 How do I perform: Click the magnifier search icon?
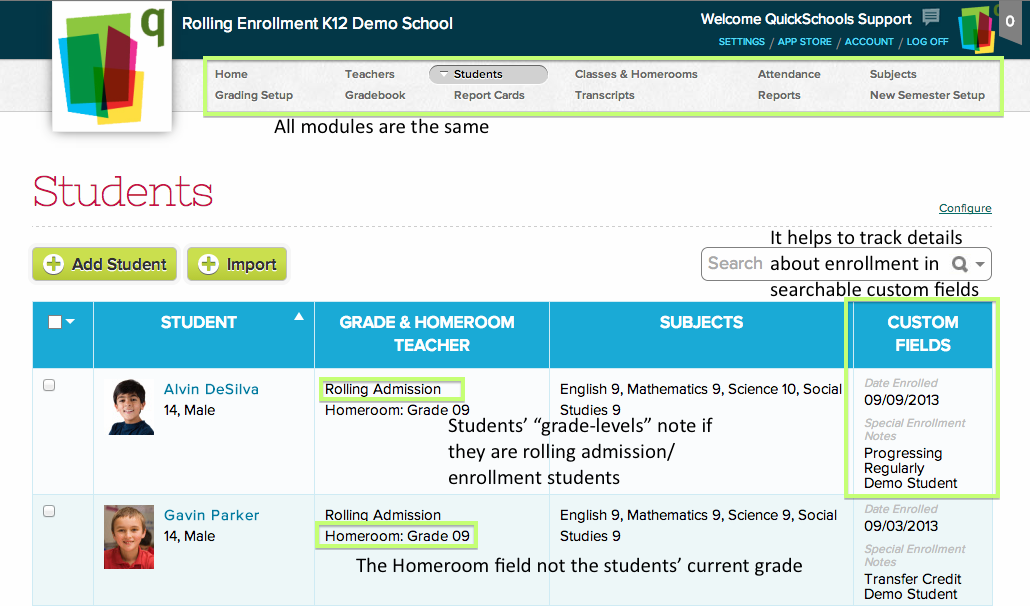pyautogui.click(x=960, y=264)
